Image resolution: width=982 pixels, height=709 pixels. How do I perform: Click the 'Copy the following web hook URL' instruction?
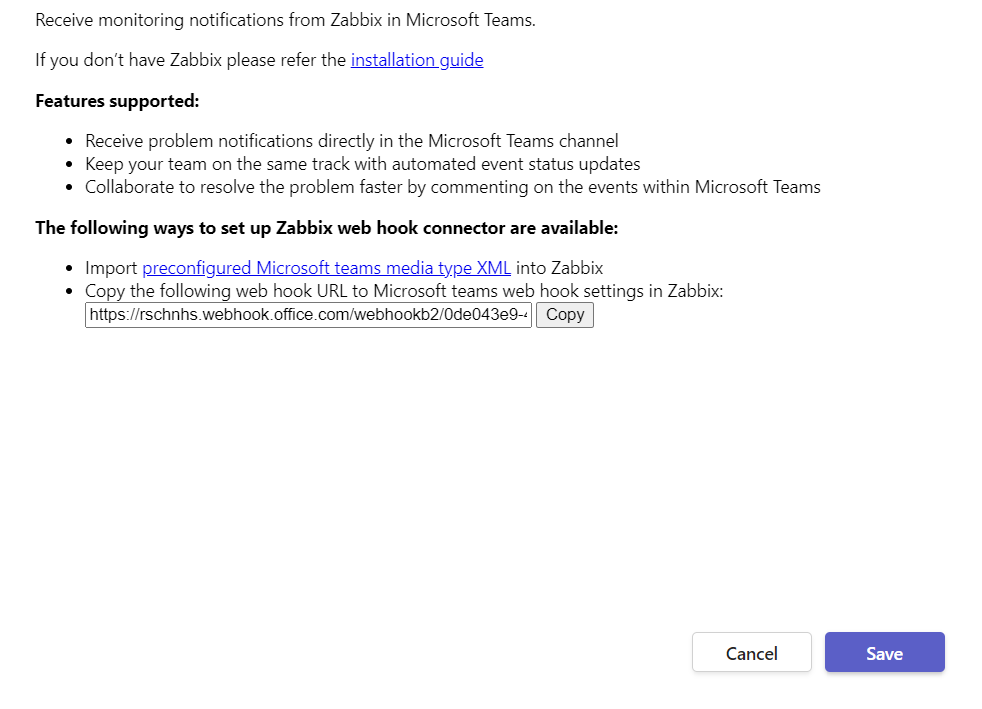(403, 291)
